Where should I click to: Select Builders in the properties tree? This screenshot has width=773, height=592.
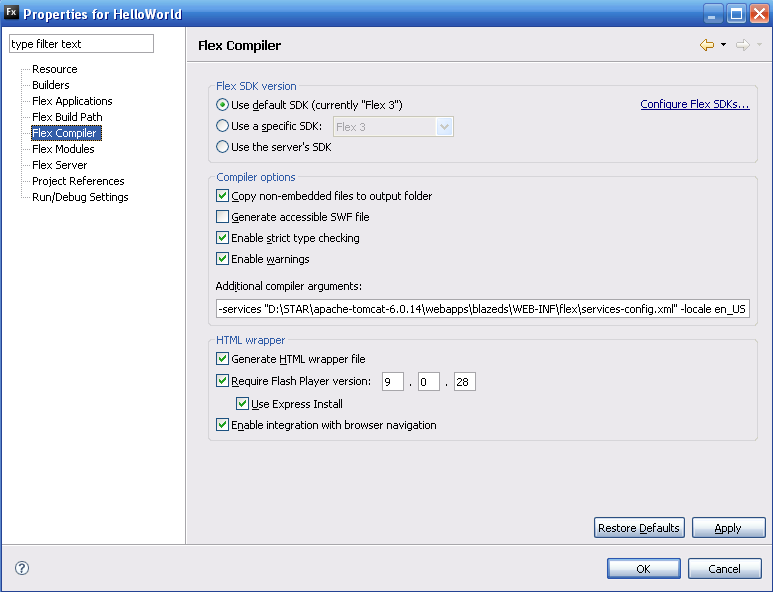coord(51,85)
